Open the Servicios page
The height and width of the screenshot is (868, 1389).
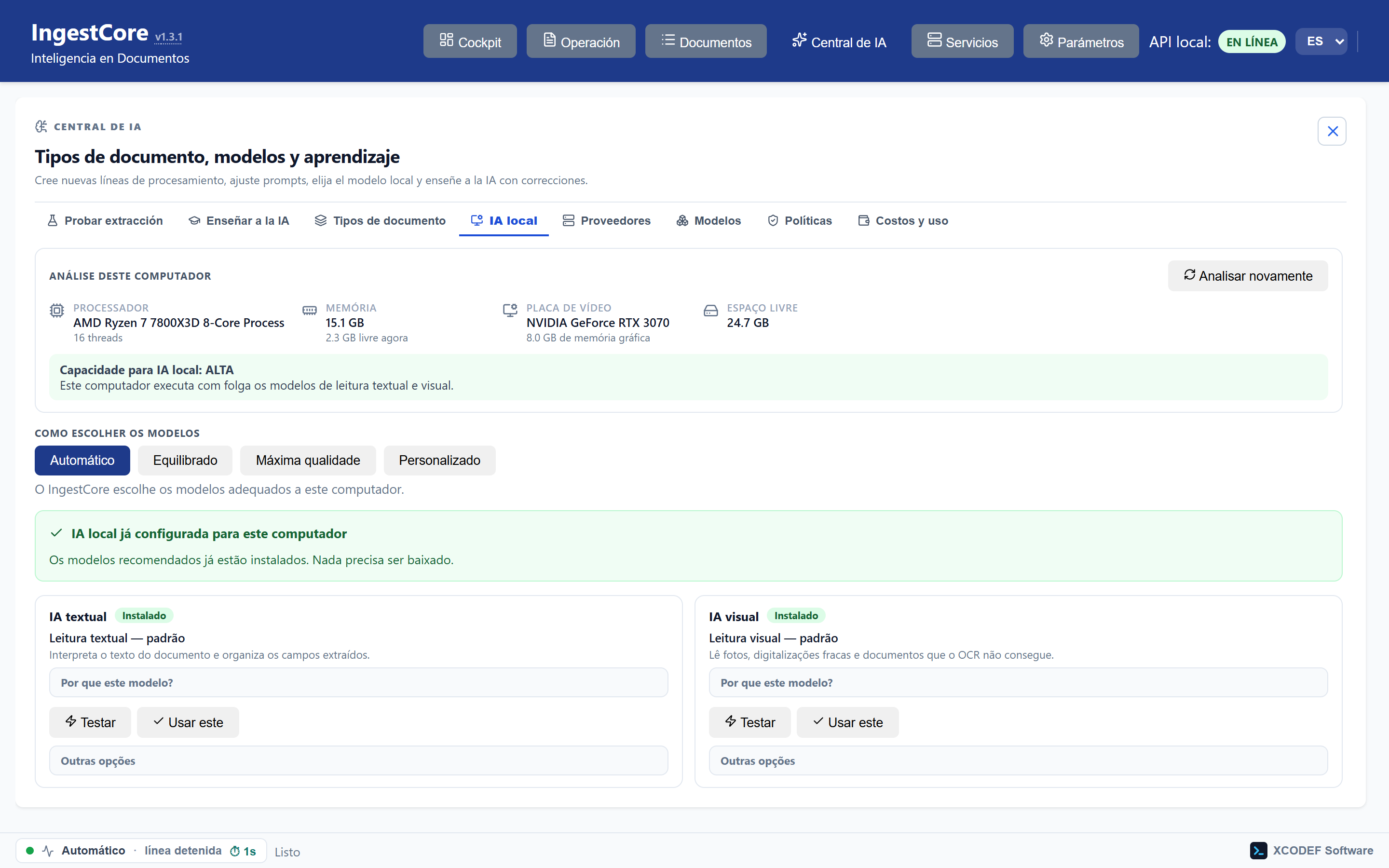(x=963, y=41)
